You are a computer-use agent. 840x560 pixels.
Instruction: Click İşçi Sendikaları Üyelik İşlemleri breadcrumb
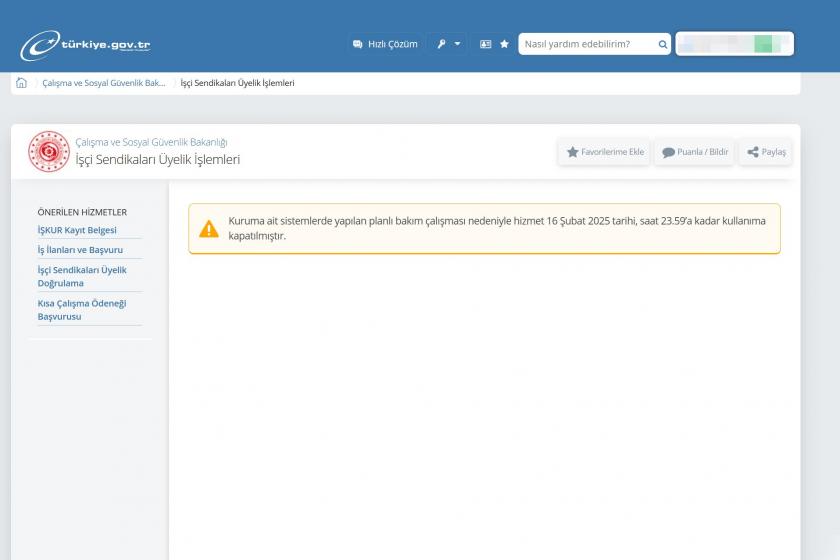237,83
